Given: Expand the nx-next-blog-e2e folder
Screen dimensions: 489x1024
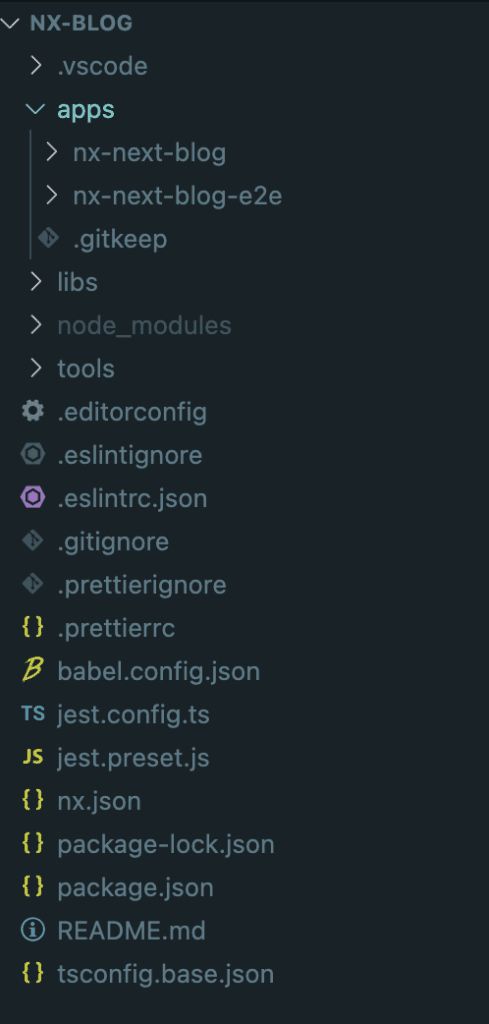Looking at the screenshot, I should coord(51,195).
